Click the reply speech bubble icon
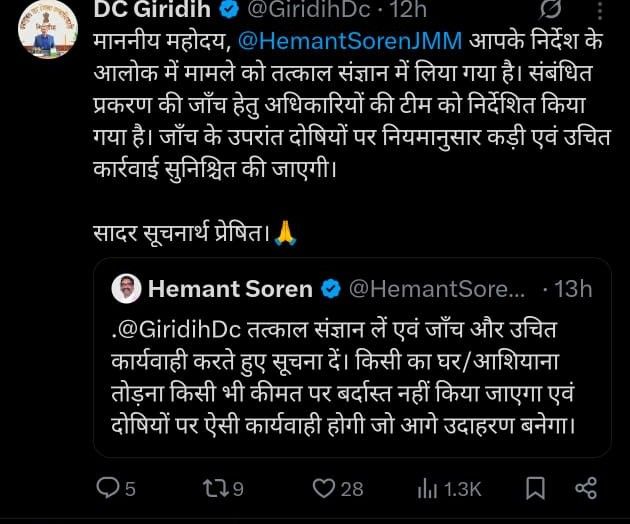This screenshot has height=524, width=630. click(108, 487)
